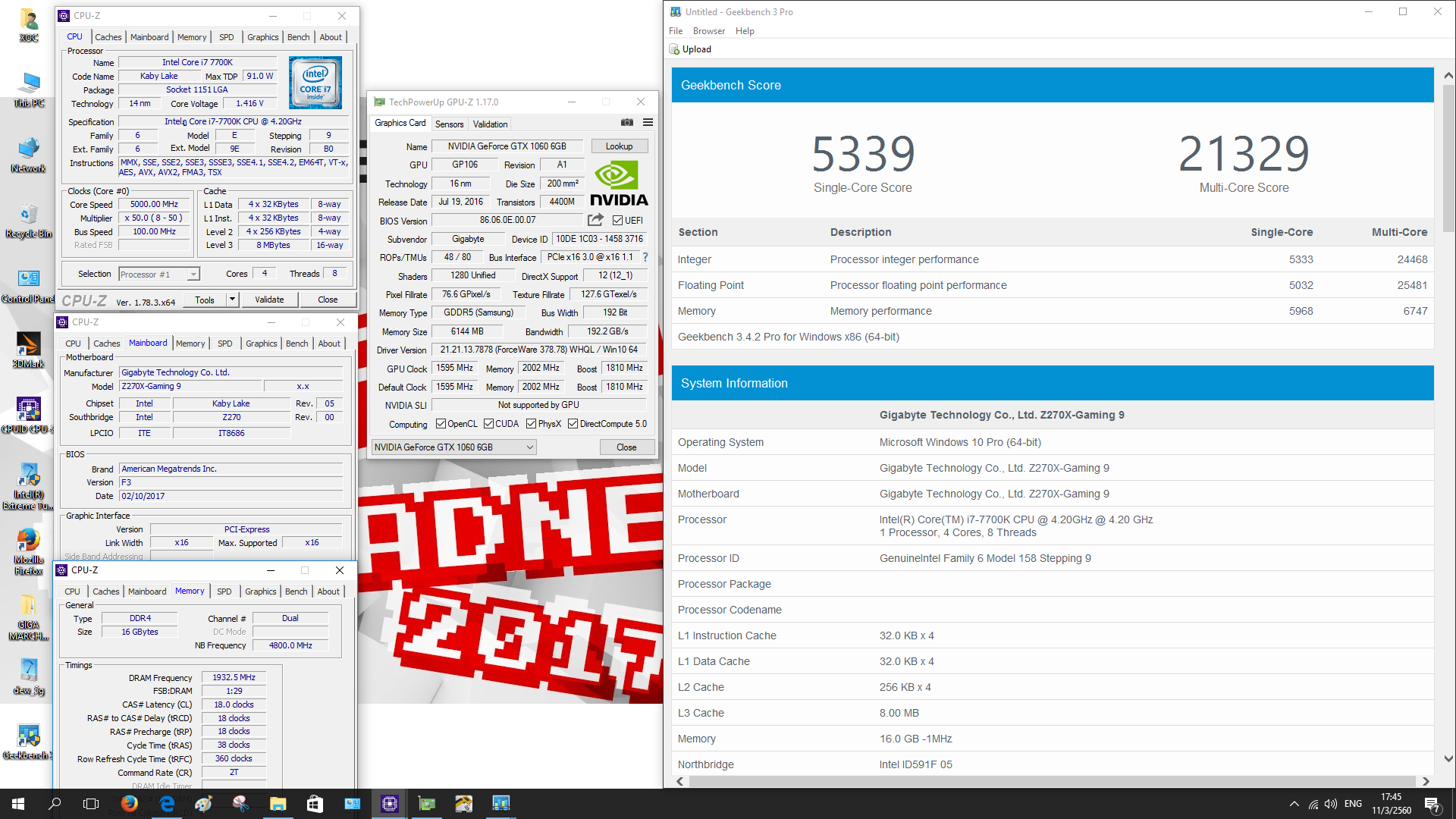Open the CPUID CPU-Z desktop shortcut
The image size is (1456, 819).
click(x=28, y=416)
